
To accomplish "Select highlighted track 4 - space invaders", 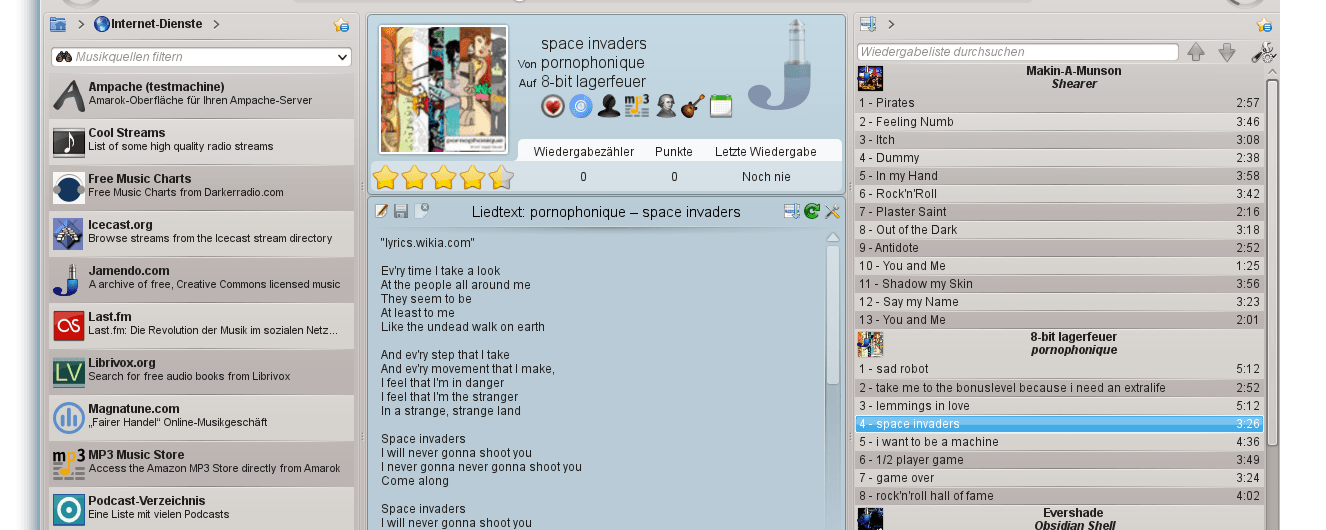I will (1060, 423).
